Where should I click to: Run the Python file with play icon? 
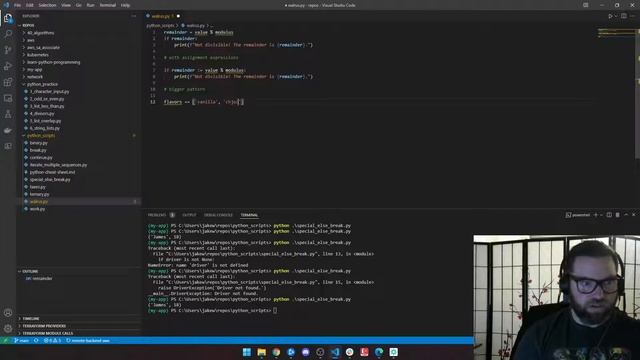(x=611, y=16)
